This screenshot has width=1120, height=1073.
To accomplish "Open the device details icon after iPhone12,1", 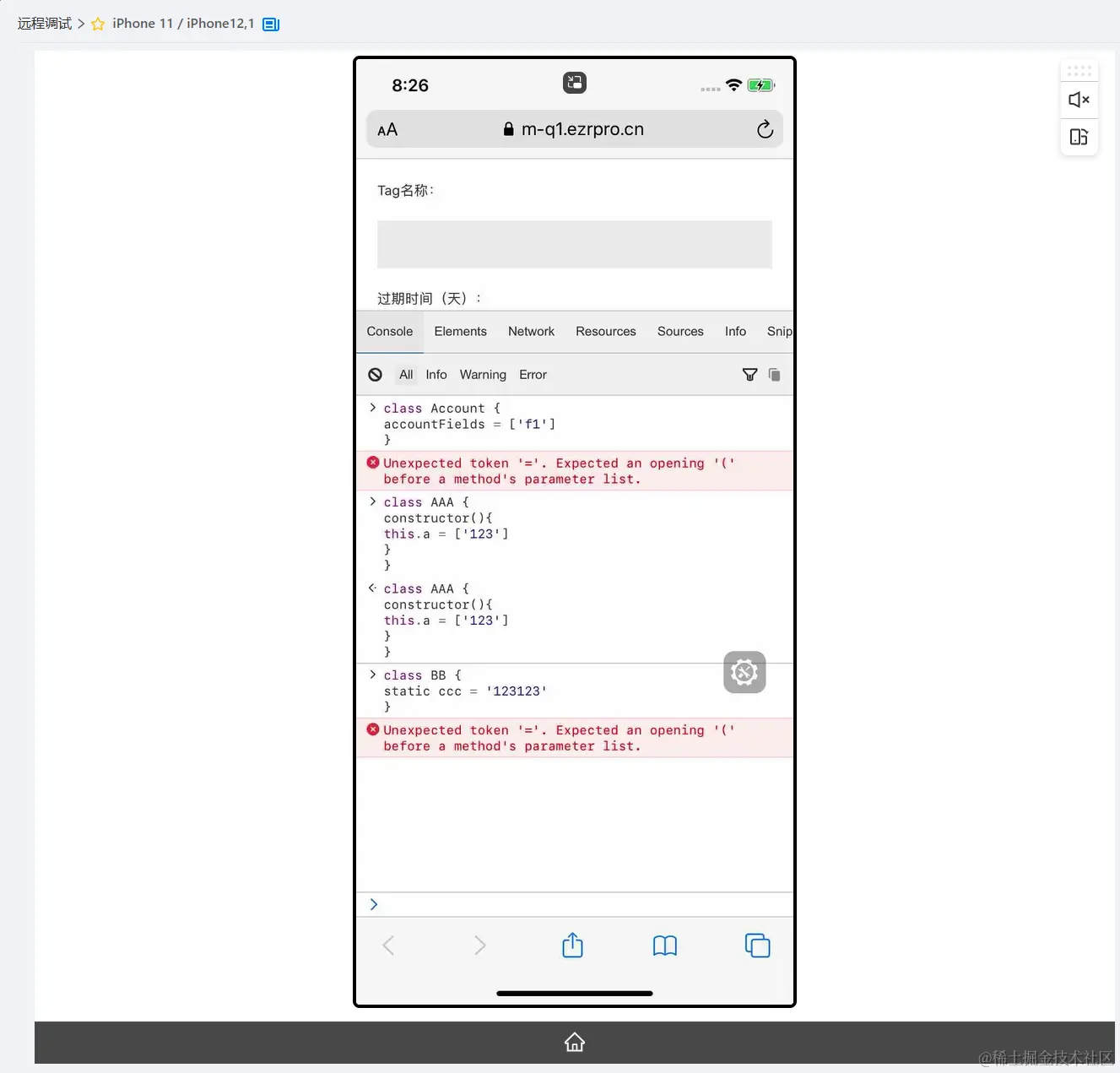I will pos(271,24).
